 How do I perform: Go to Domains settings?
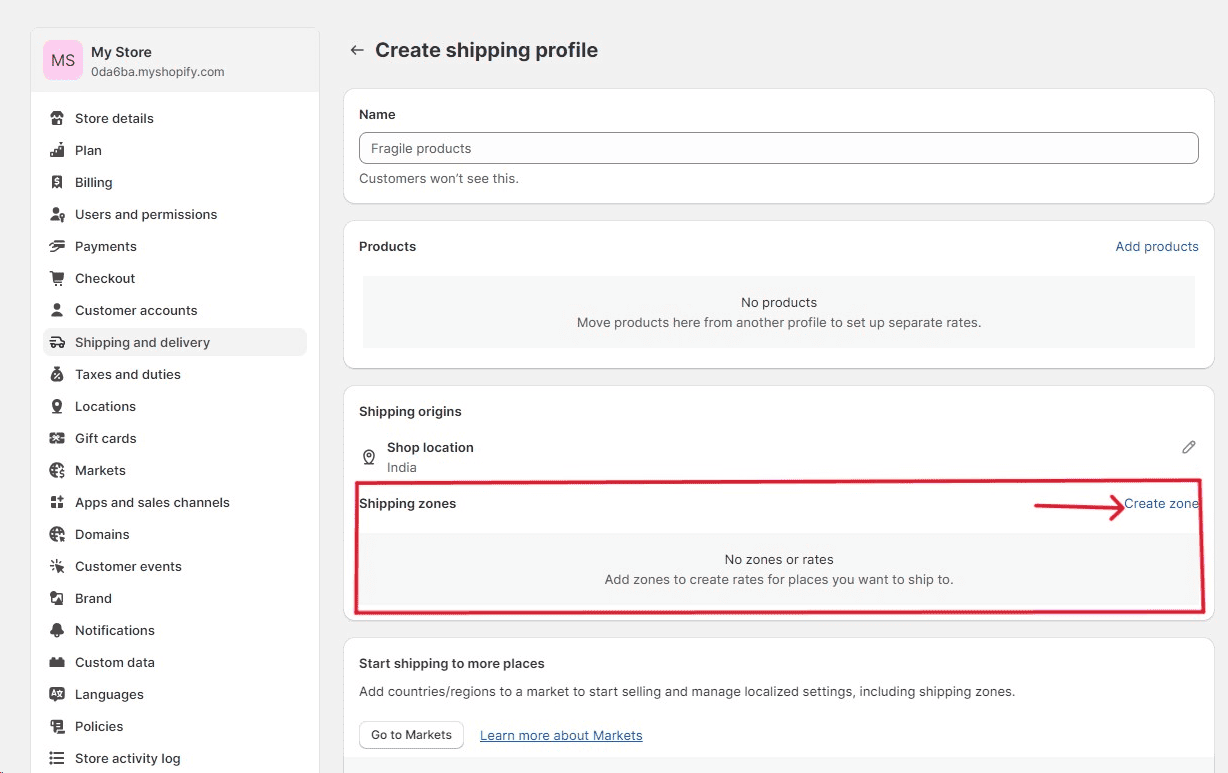tap(175, 534)
